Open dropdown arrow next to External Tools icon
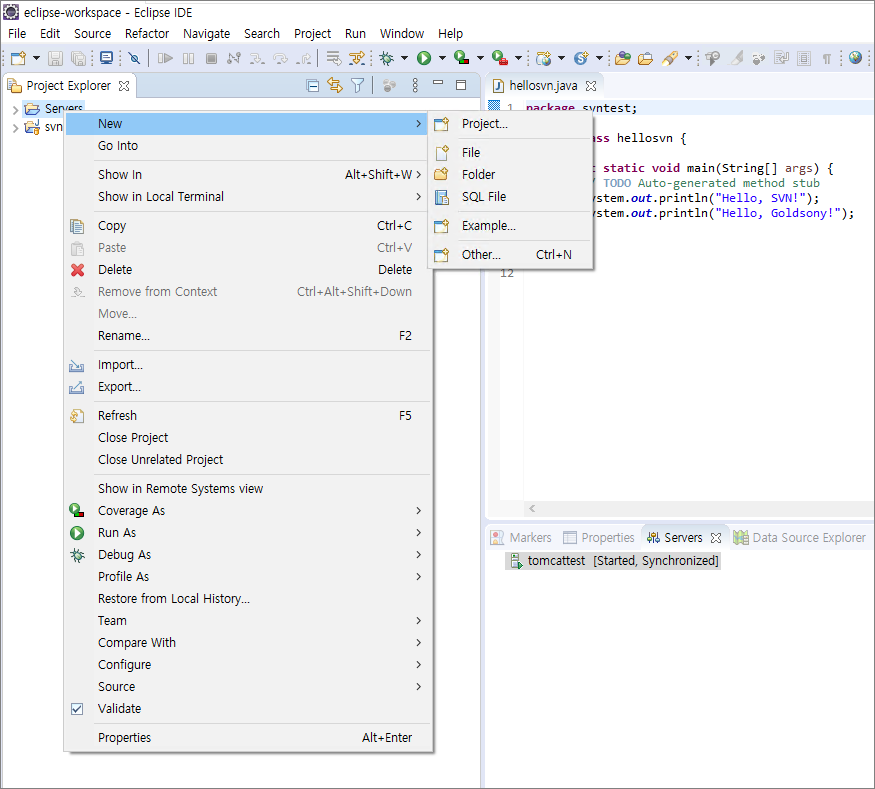 518,58
